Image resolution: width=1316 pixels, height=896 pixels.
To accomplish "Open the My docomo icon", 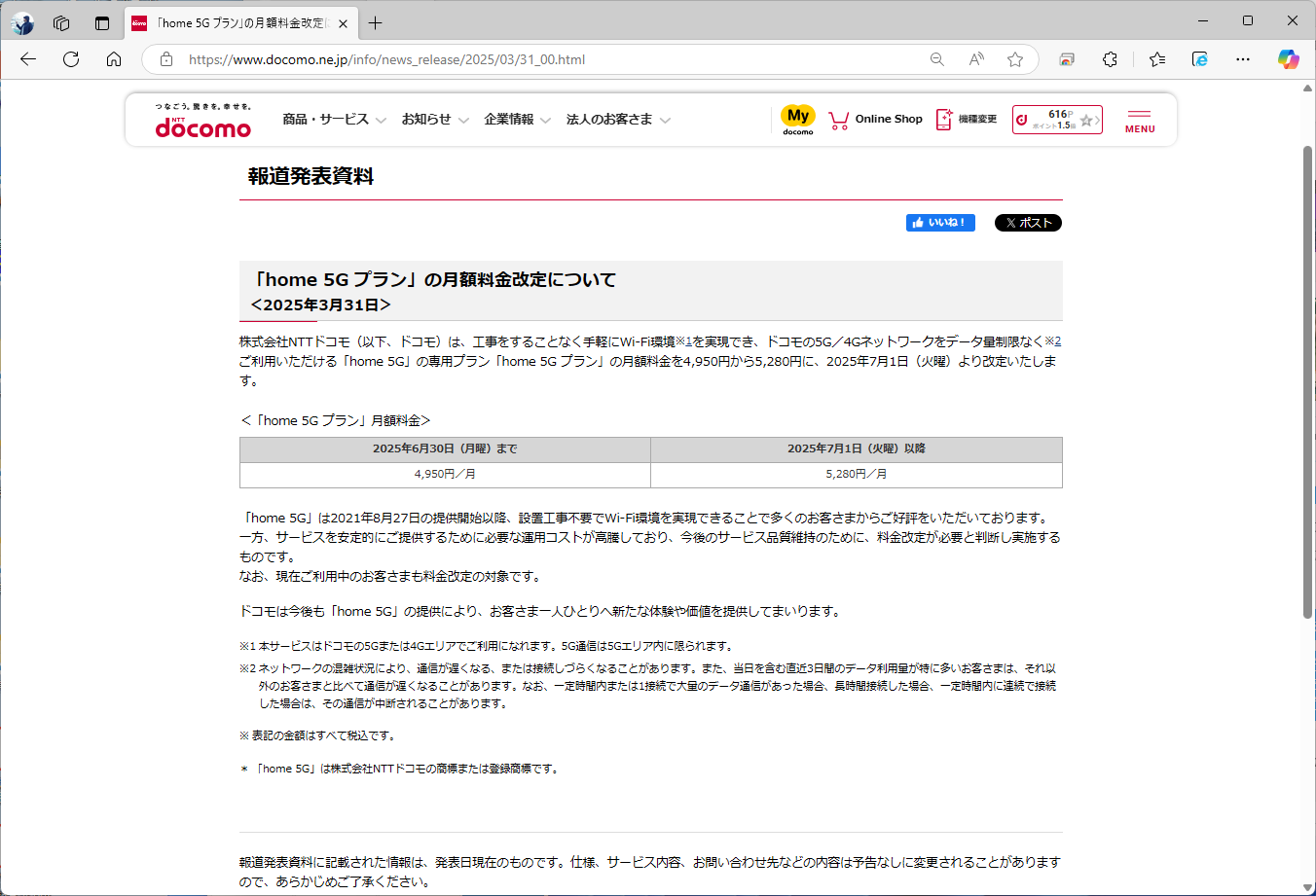I will point(797,118).
